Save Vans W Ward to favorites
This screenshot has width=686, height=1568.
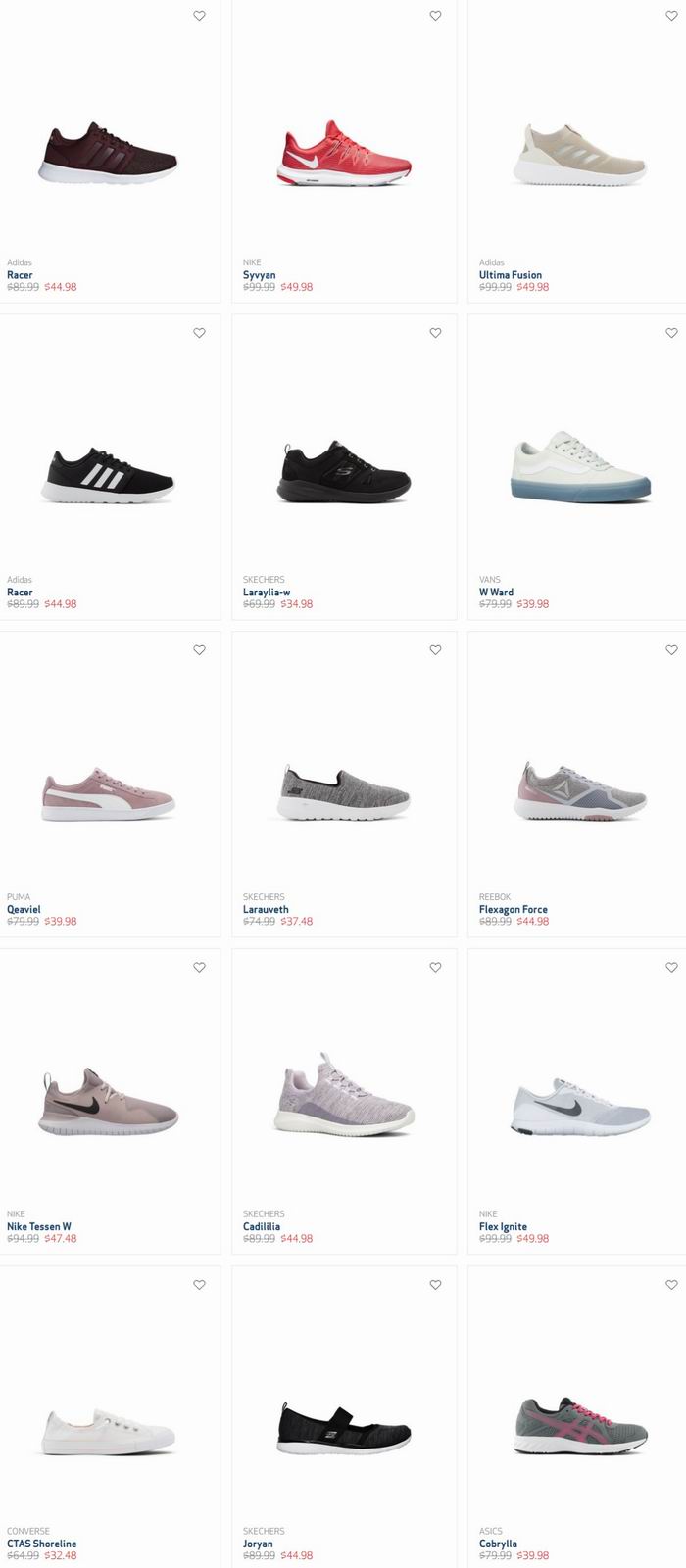click(672, 333)
